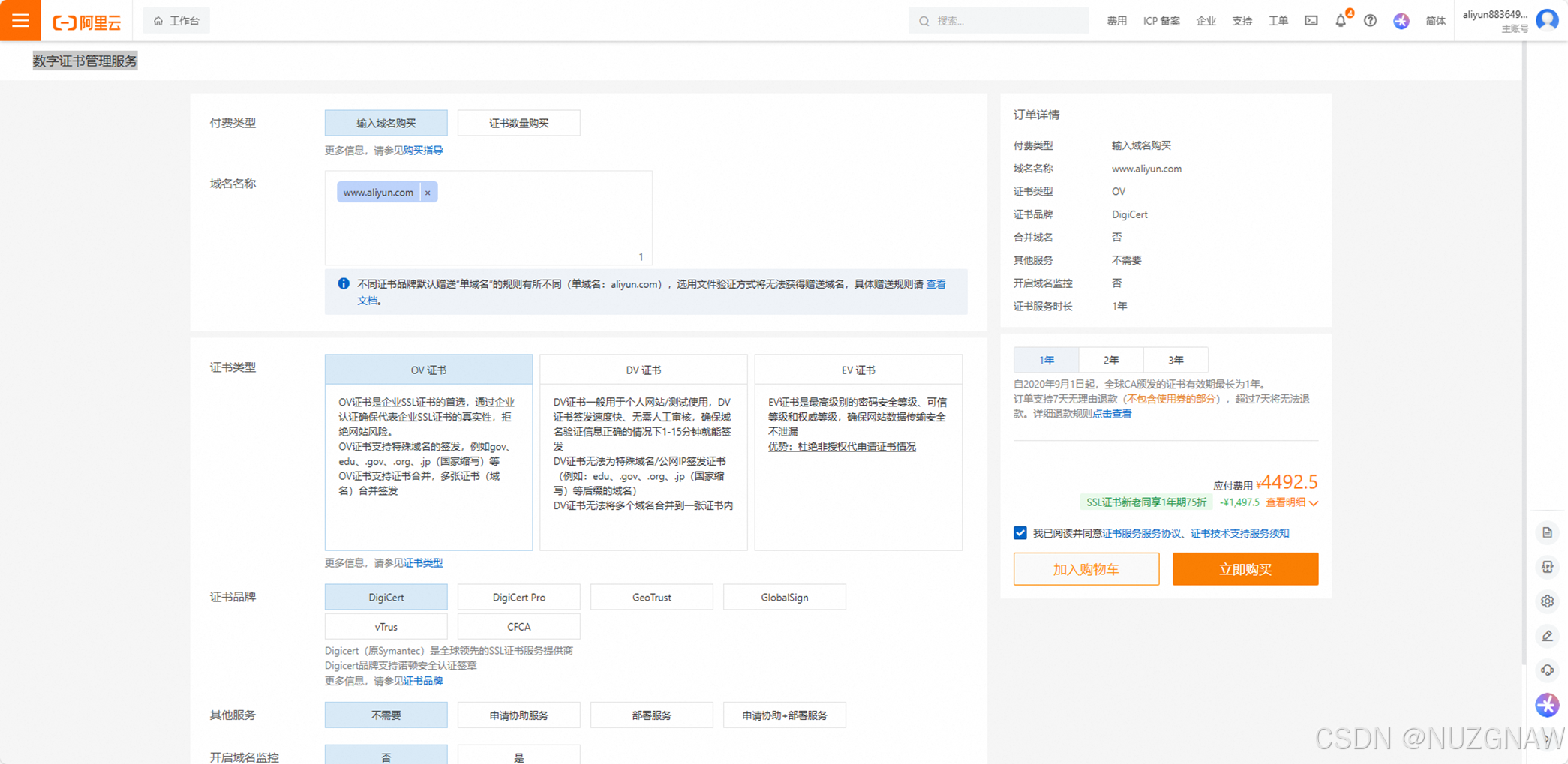
Task: Click the 数字证书管理服务 page title
Action: click(x=85, y=61)
